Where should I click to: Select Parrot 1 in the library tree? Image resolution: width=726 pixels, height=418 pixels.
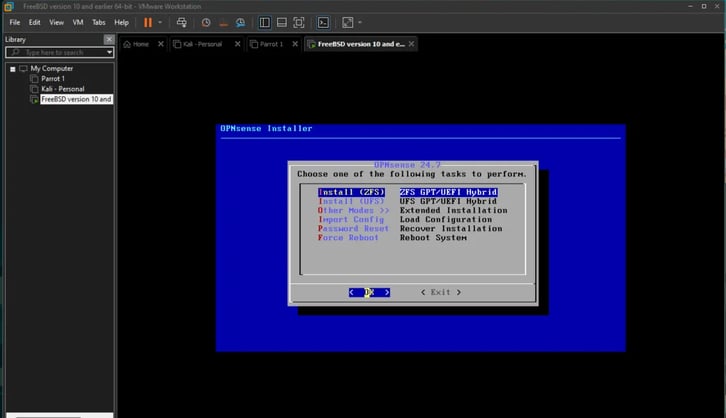[x=52, y=79]
